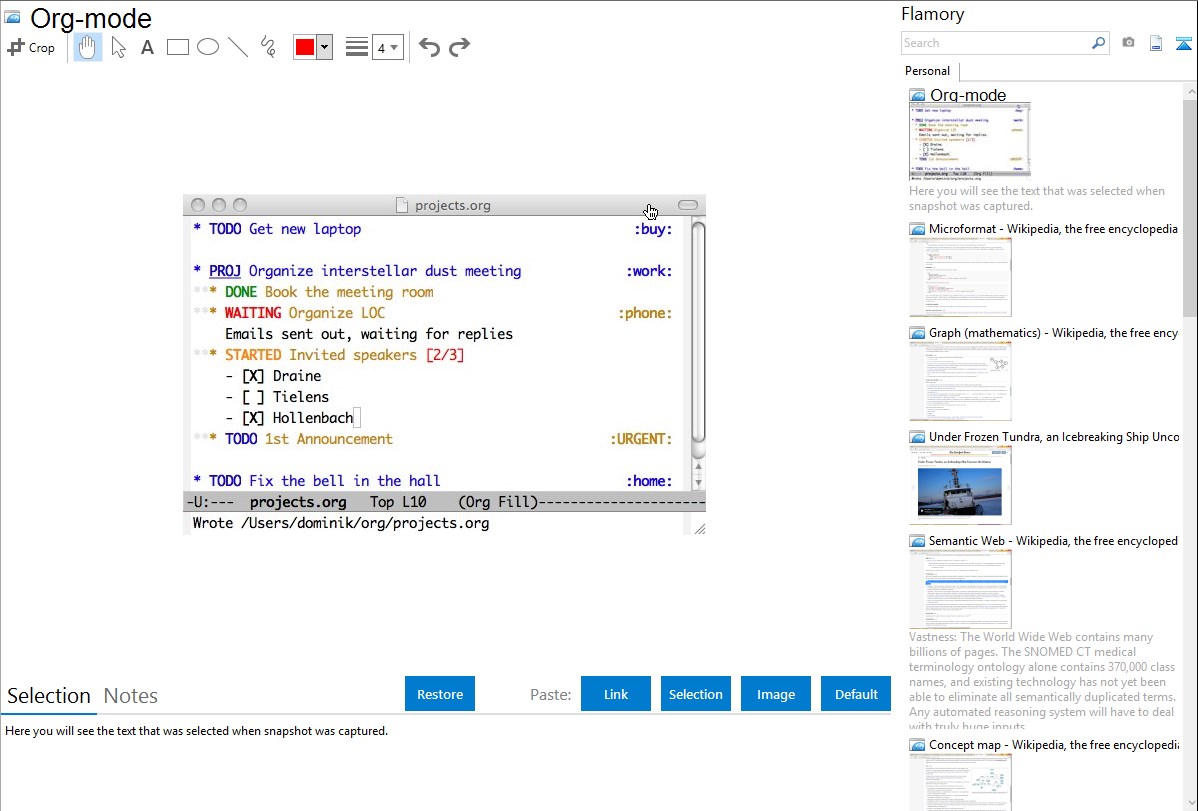This screenshot has width=1198, height=811.
Task: Click the sidebar vertical scrollbar thumb
Action: pyautogui.click(x=1190, y=206)
